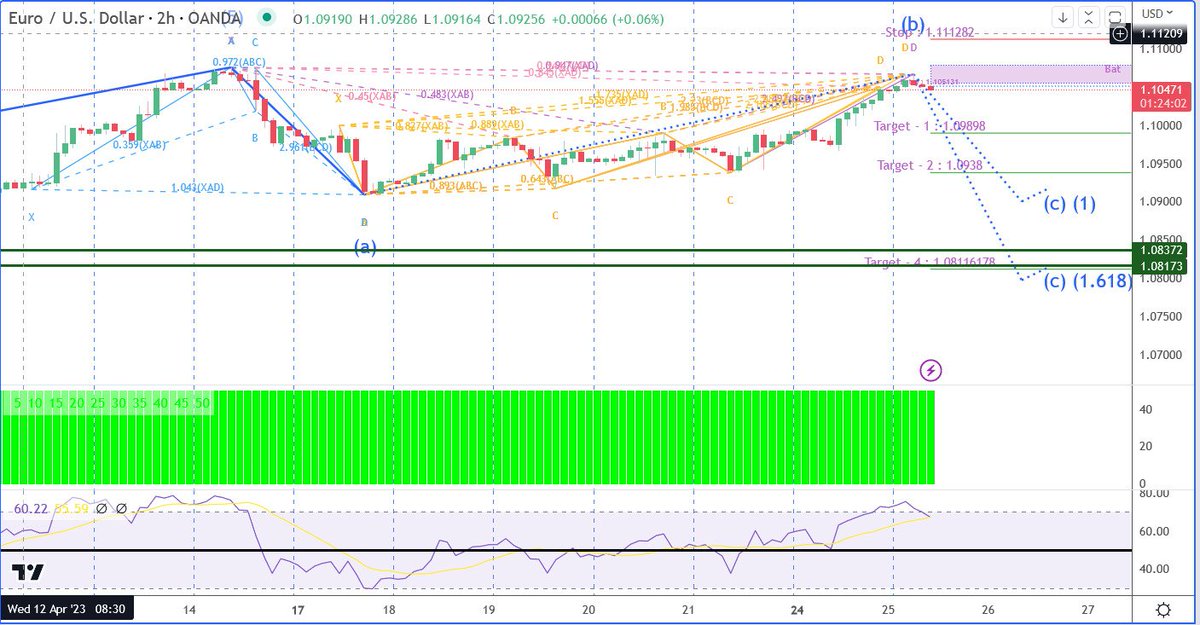Click the 'Target - 2 : 1.0938' label
Screen dimensions: 1200x625
[x=929, y=165]
